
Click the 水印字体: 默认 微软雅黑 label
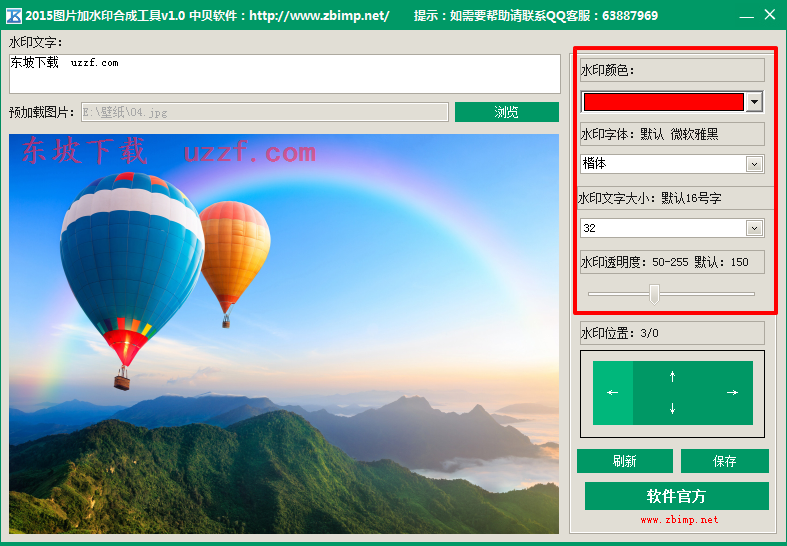[672, 134]
